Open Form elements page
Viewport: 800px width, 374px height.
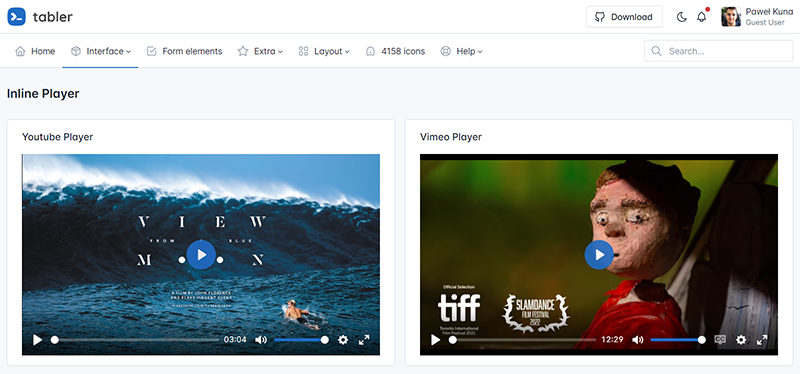click(x=184, y=51)
